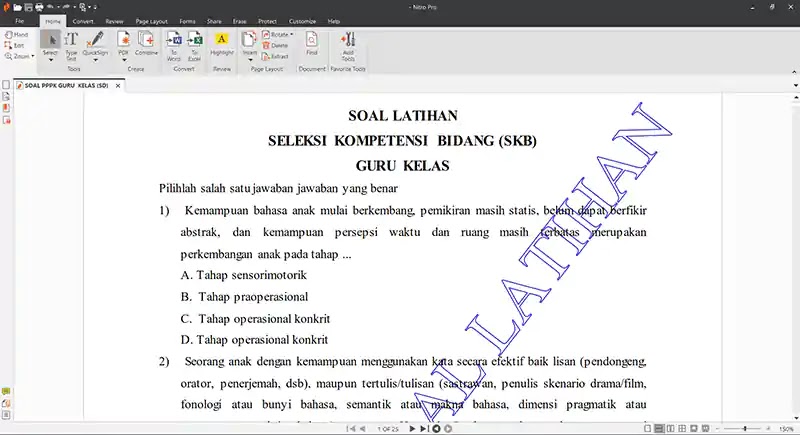This screenshot has width=800, height=435.
Task: Click the Save quick access icon
Action: coord(28,7)
